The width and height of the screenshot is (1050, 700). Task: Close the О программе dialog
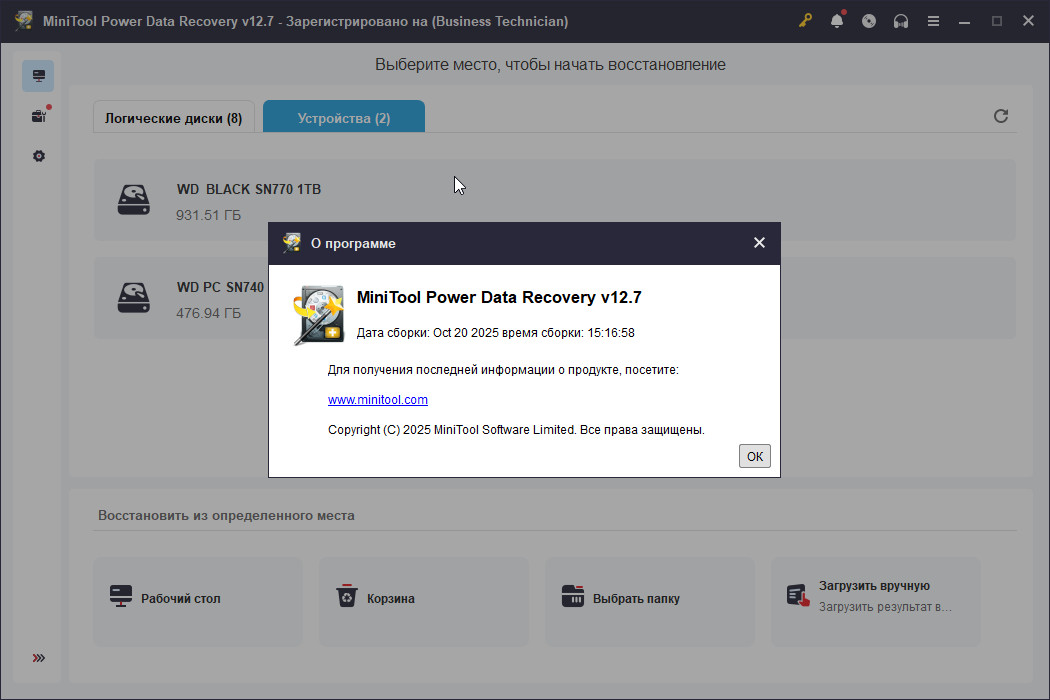pos(759,243)
